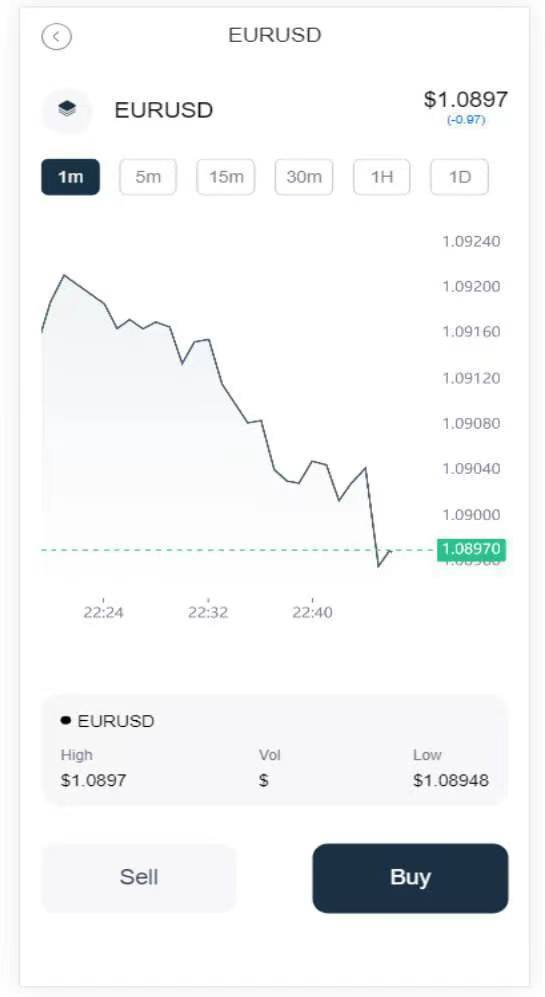Click the 22:40 time axis marker
The width and height of the screenshot is (545, 997).
[x=312, y=612]
